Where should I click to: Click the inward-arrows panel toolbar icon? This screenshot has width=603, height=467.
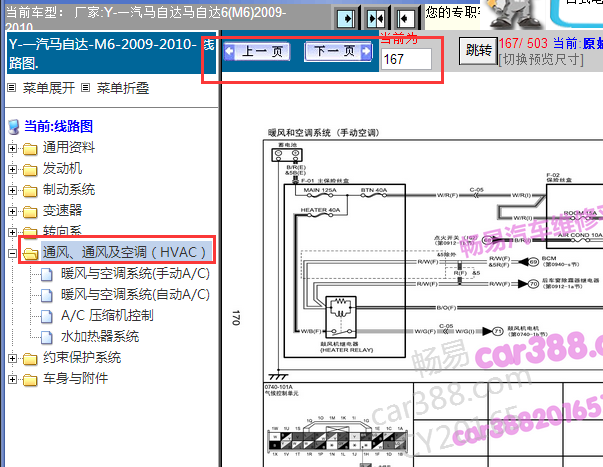[376, 18]
